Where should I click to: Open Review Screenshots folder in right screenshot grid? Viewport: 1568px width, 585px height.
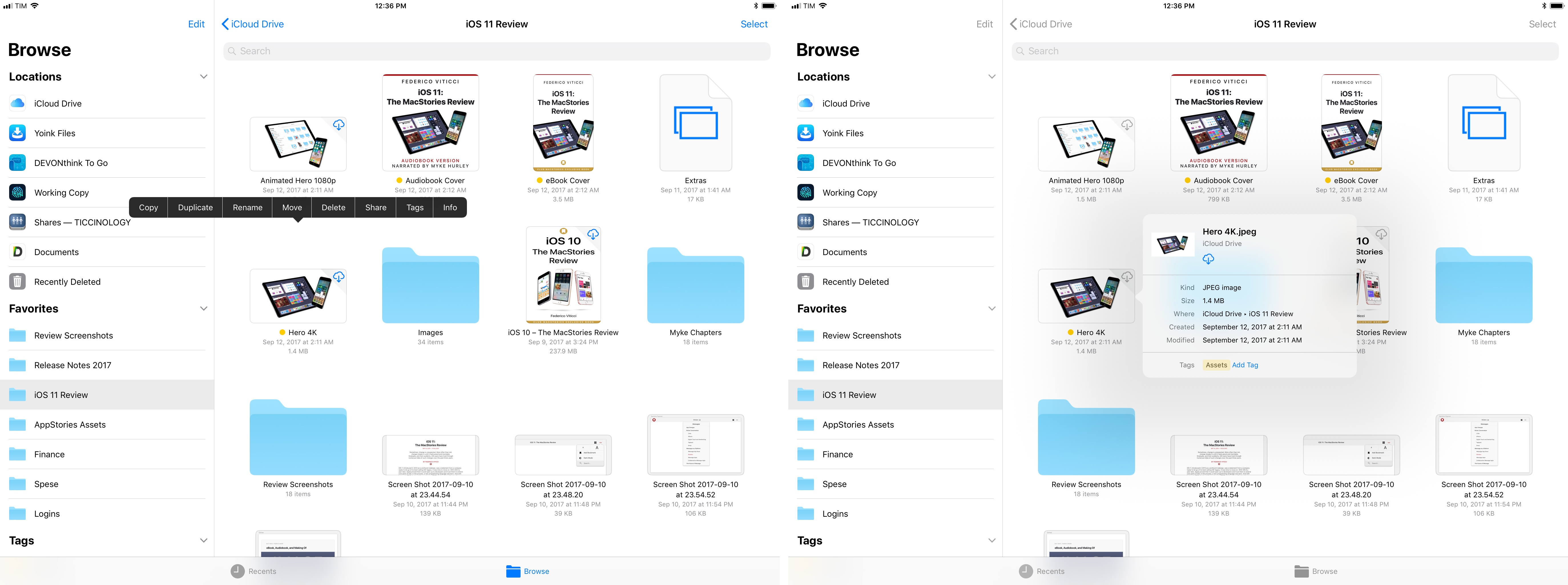pos(1086,437)
